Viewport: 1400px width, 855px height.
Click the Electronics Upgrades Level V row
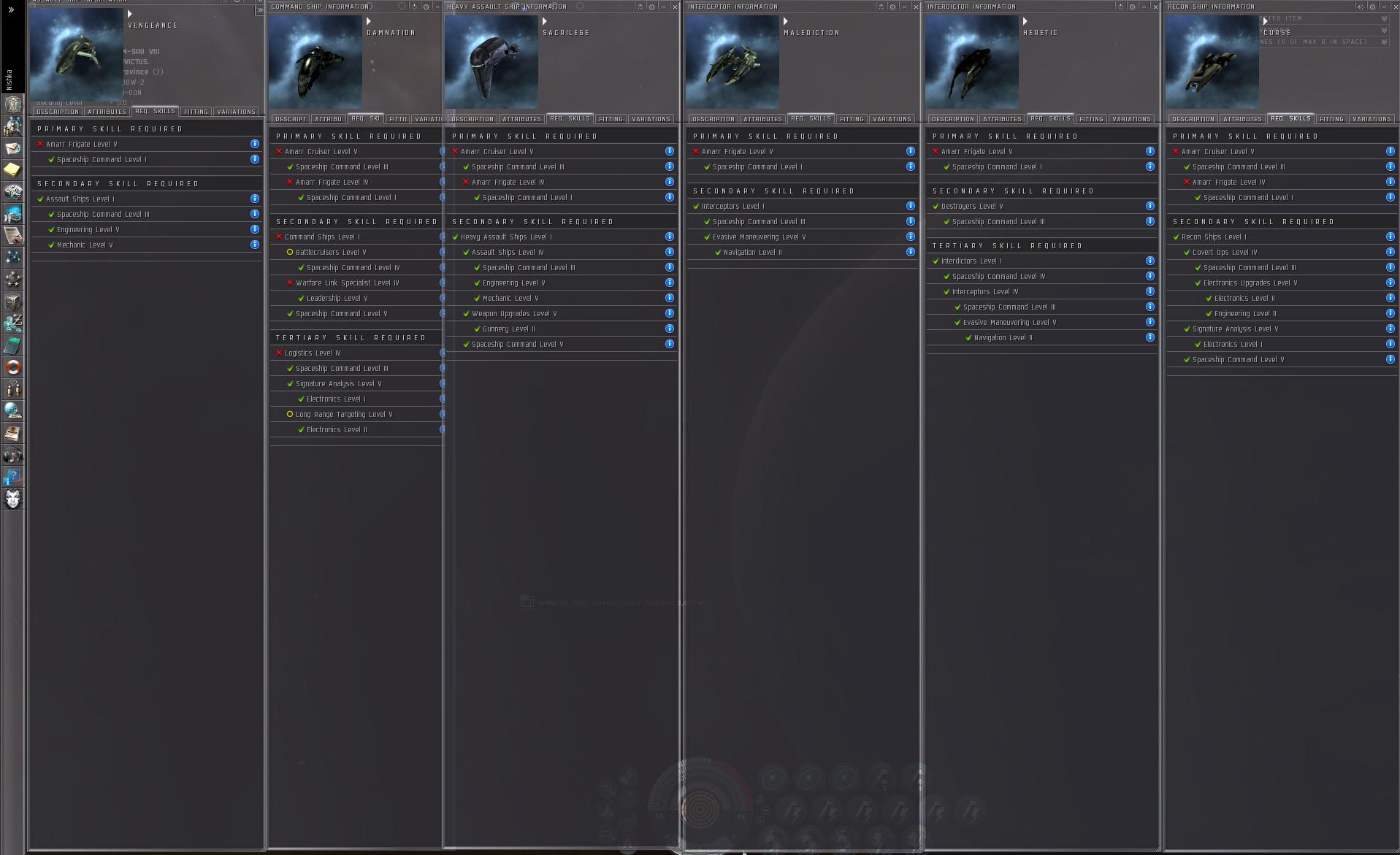point(1282,283)
